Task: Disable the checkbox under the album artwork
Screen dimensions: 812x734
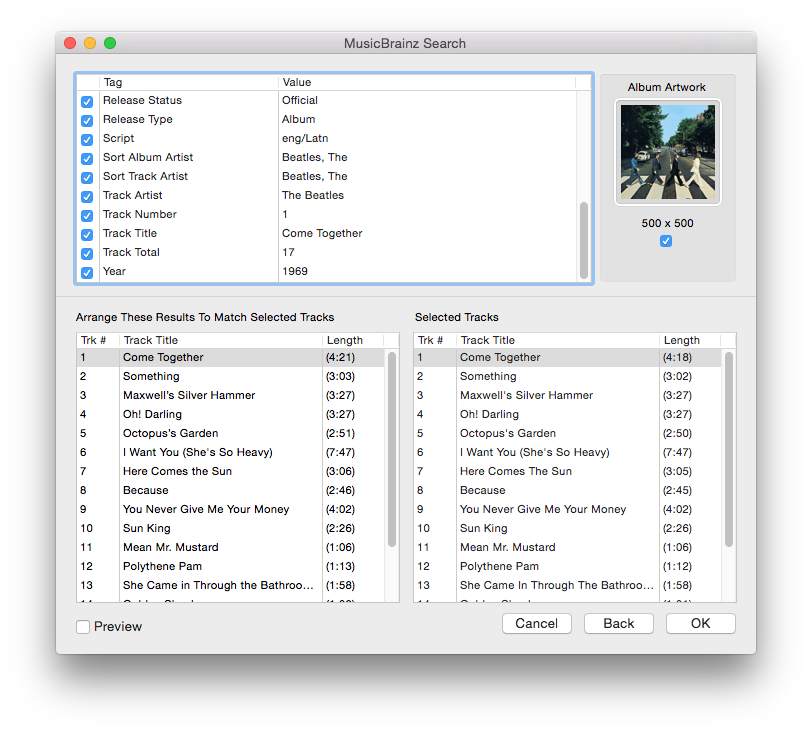Action: coord(666,241)
